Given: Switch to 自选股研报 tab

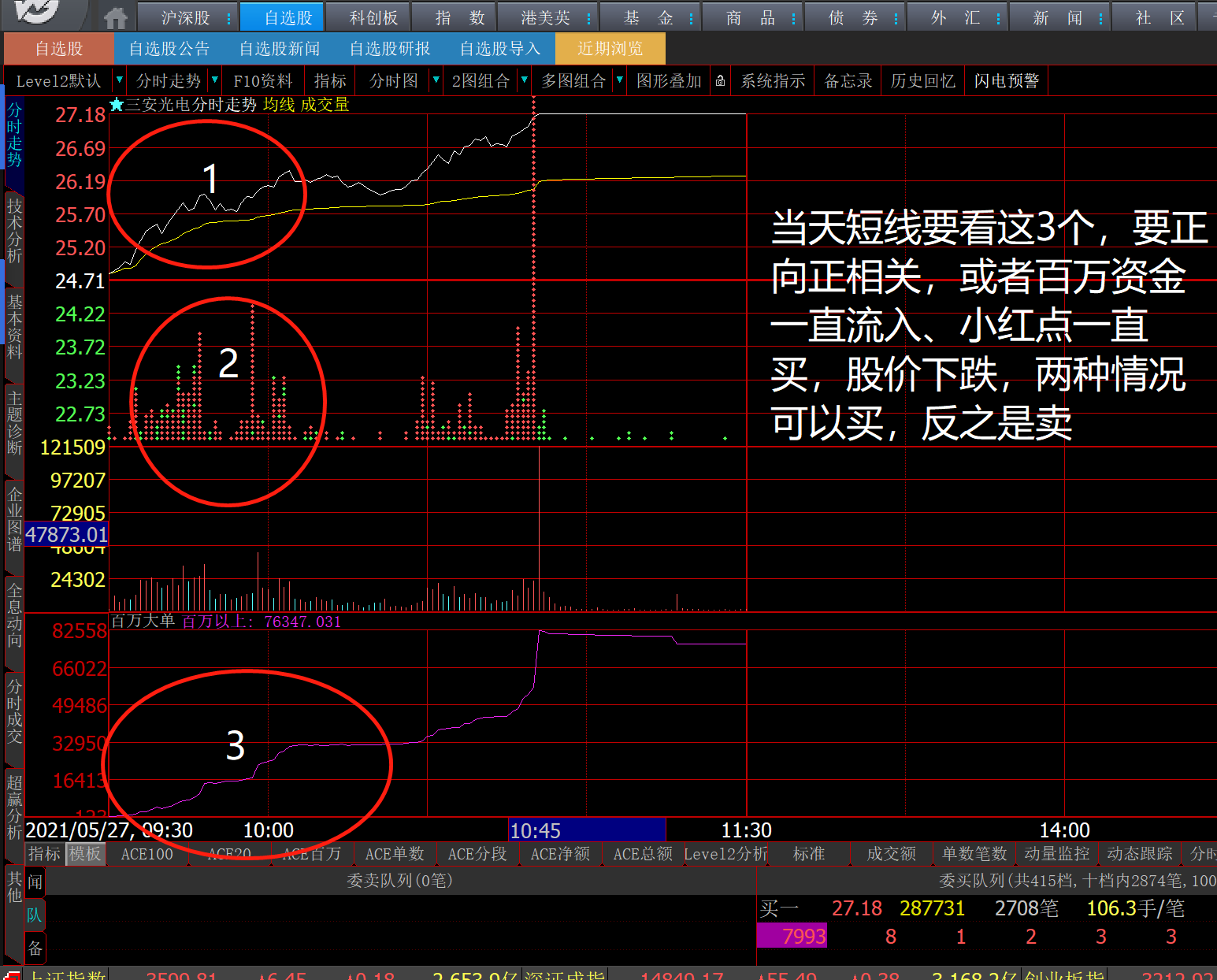Looking at the screenshot, I should tap(390, 49).
